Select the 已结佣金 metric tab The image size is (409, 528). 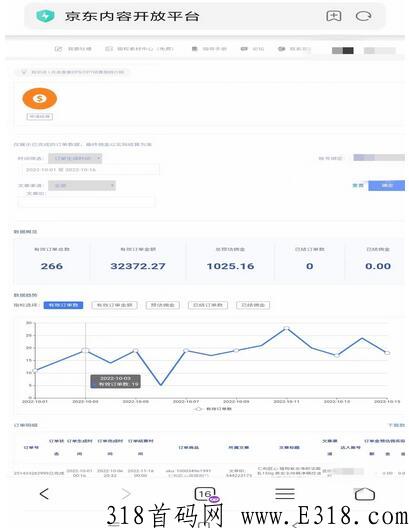click(253, 305)
